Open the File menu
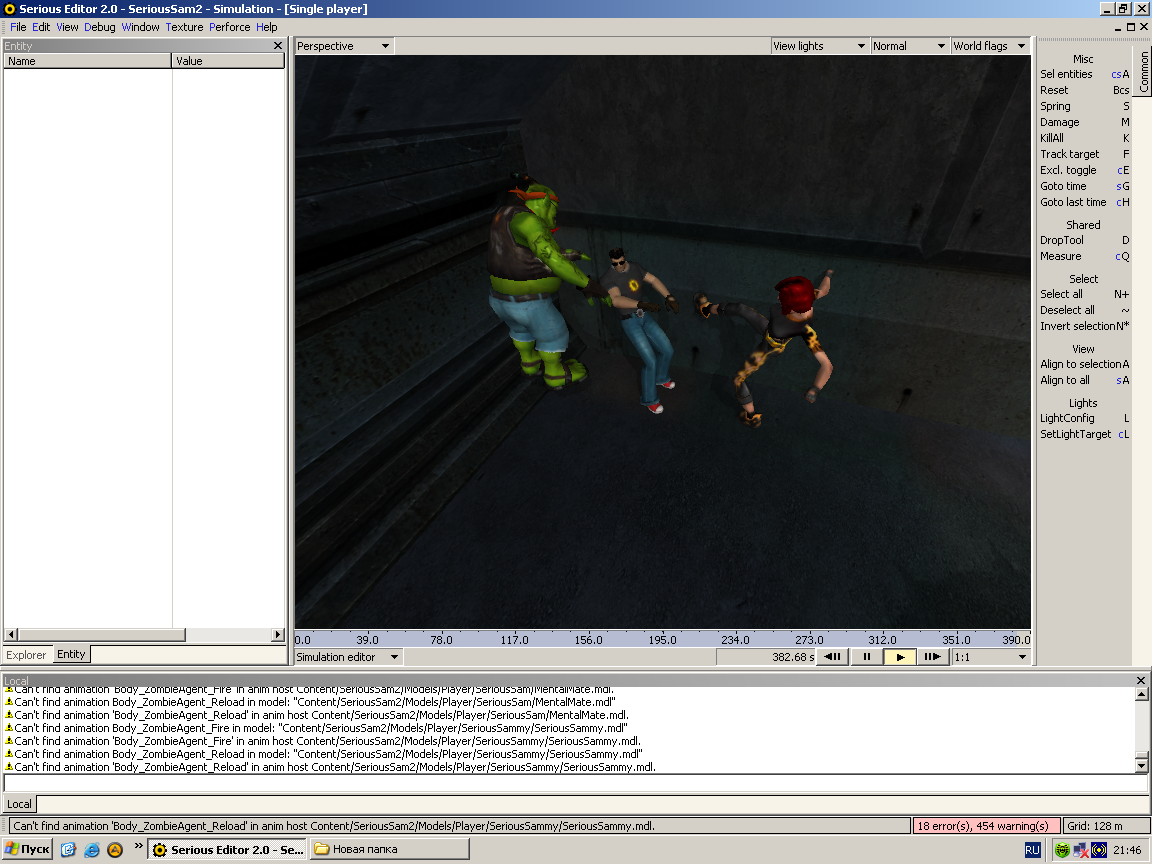The height and width of the screenshot is (864, 1152). [x=18, y=27]
